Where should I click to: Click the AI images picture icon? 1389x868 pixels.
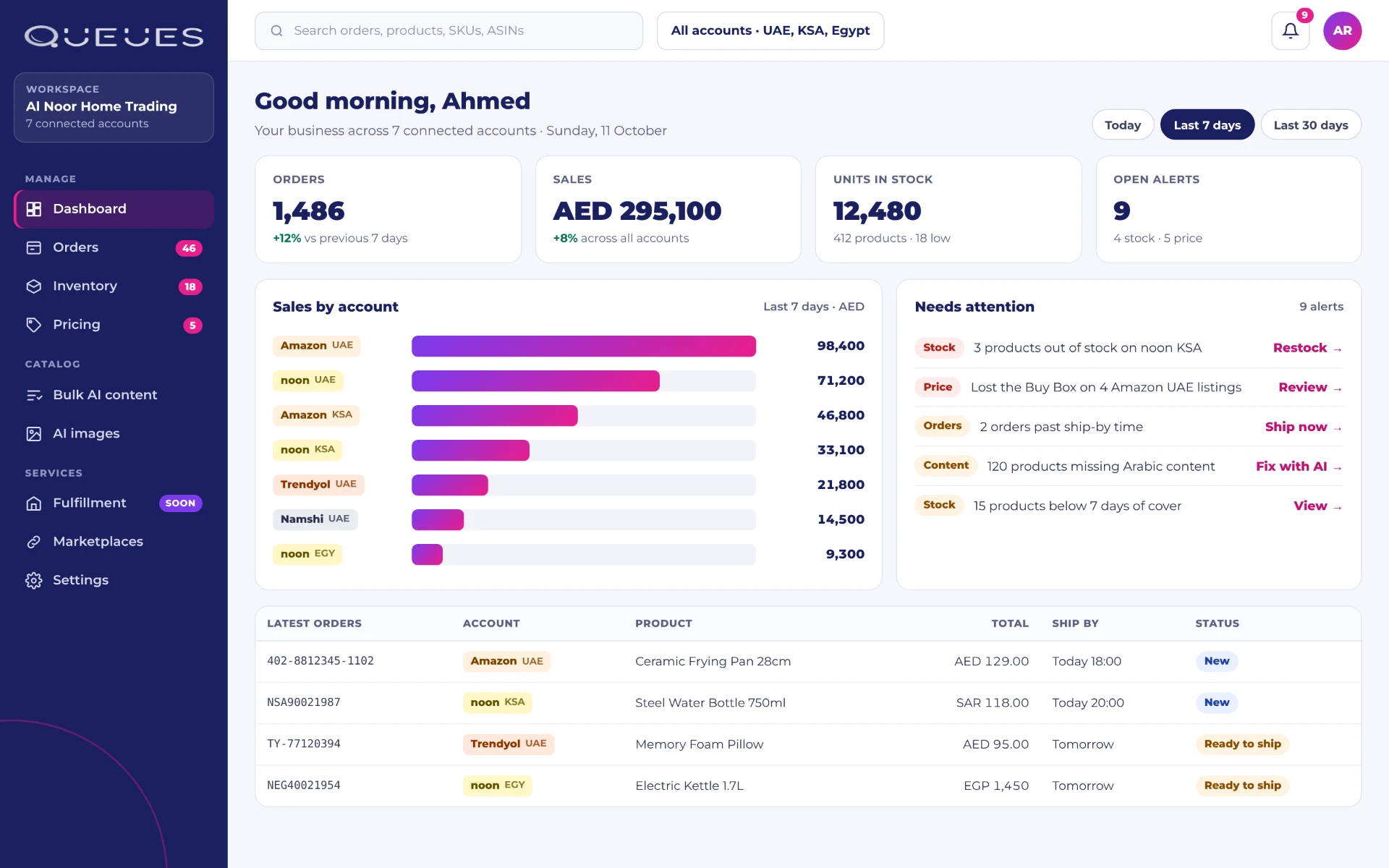coord(34,433)
